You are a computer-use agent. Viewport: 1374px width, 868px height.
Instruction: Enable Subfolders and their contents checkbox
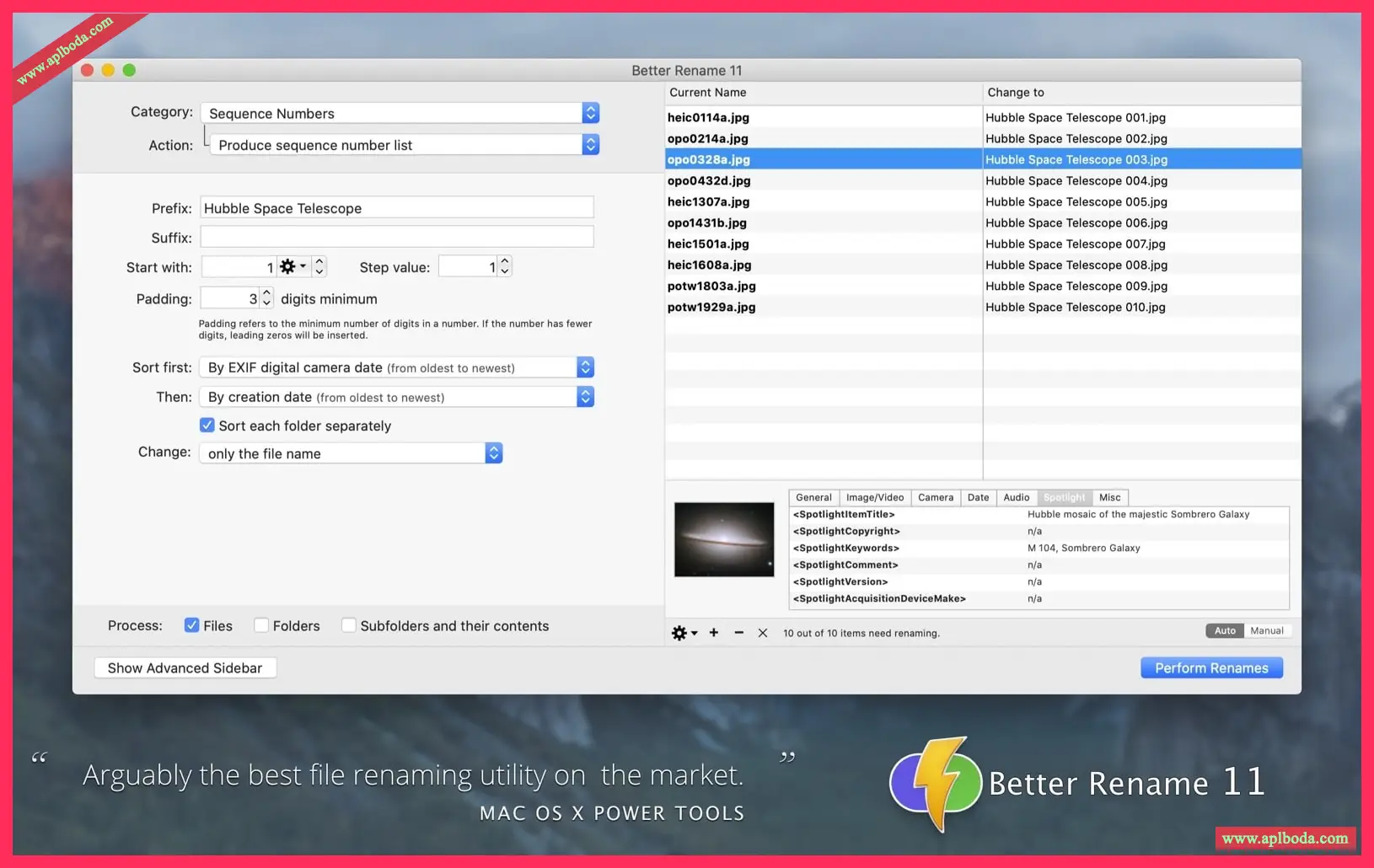tap(348, 625)
